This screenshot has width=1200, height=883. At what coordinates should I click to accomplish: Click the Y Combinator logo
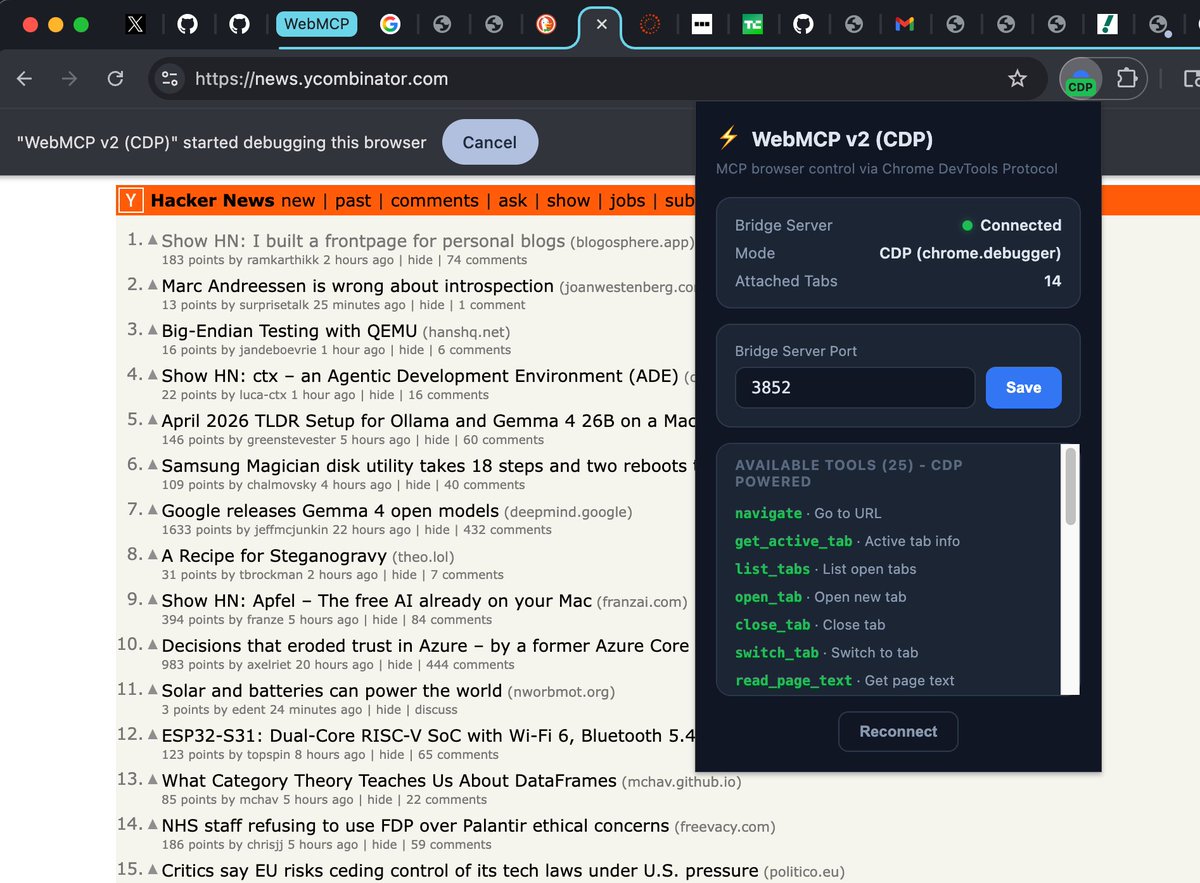[131, 201]
